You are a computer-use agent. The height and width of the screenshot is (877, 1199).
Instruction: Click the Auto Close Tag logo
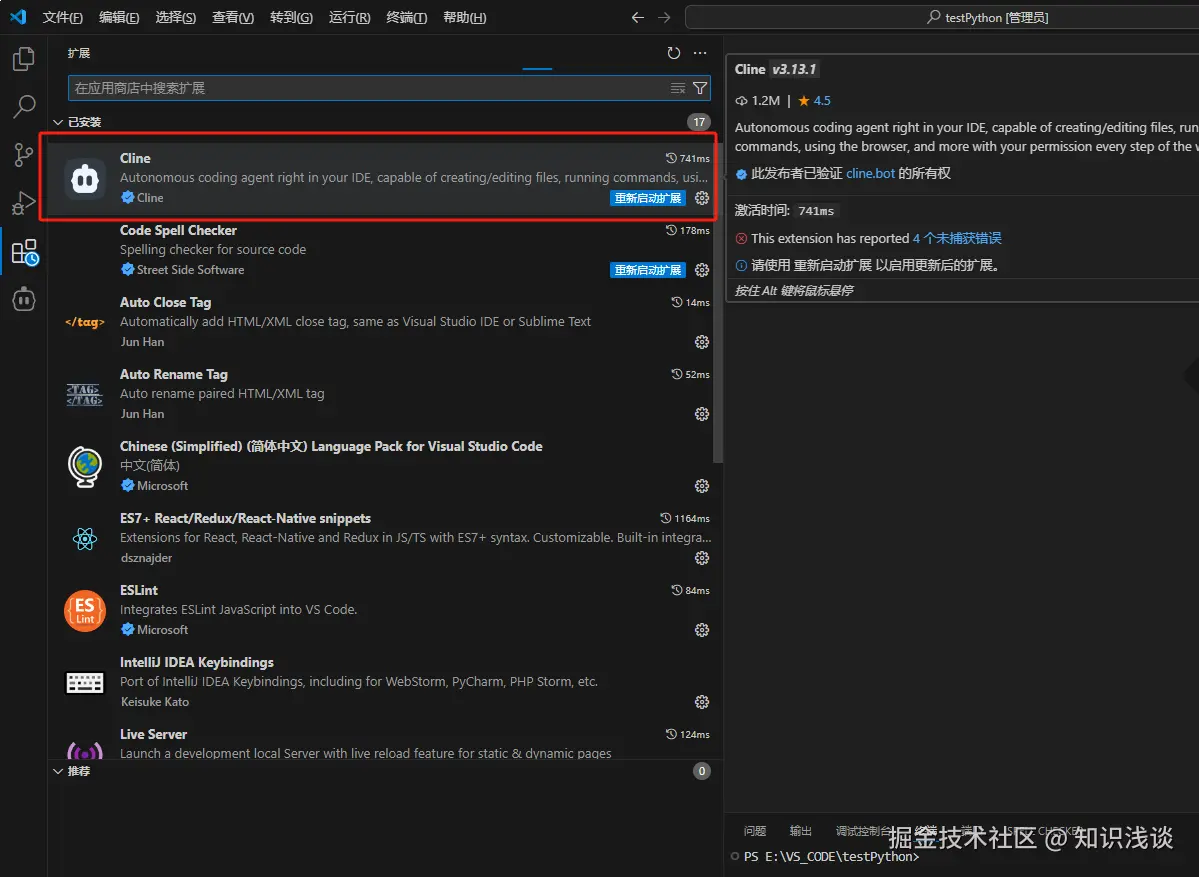click(85, 322)
